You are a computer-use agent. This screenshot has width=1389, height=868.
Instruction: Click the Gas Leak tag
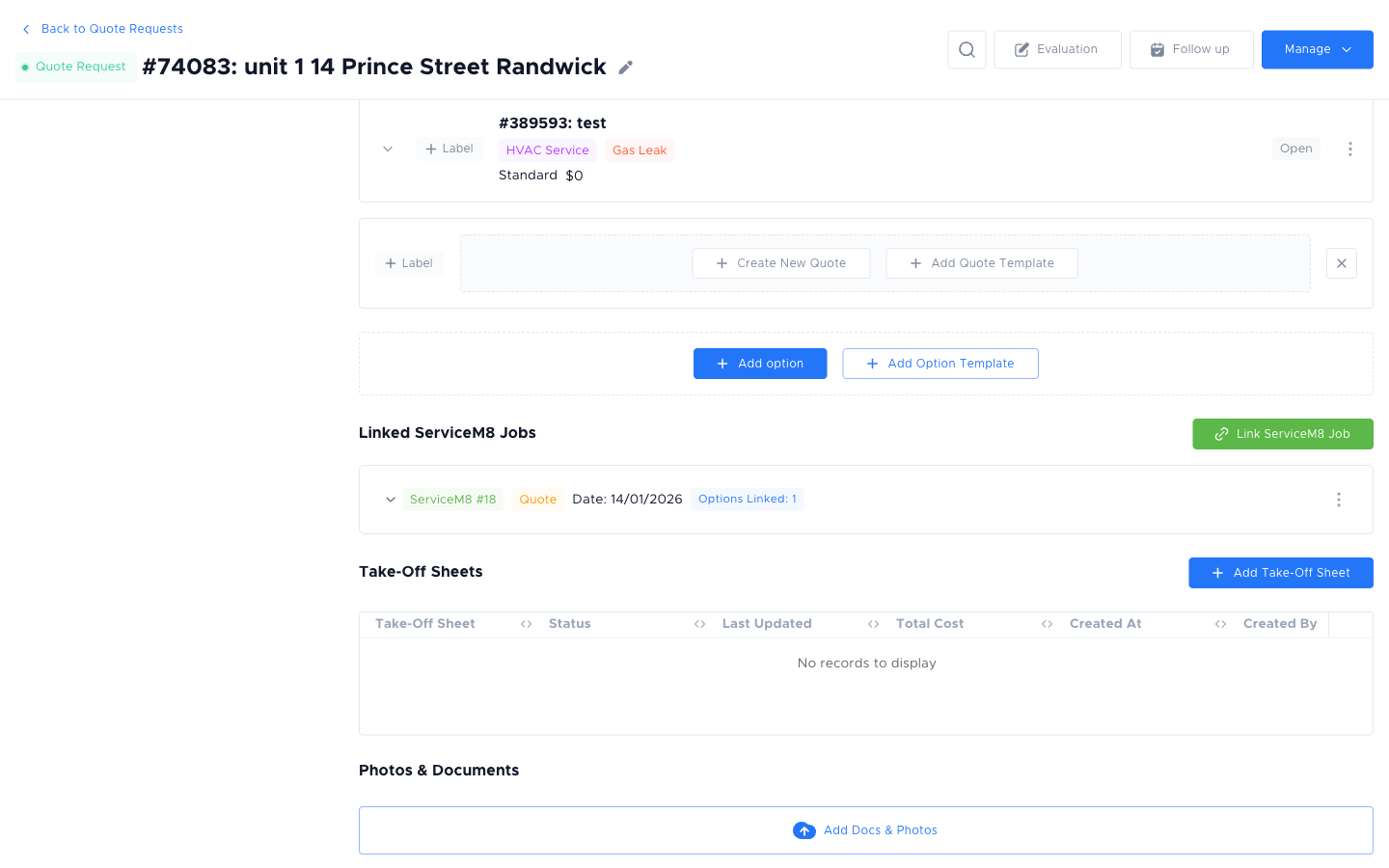640,150
